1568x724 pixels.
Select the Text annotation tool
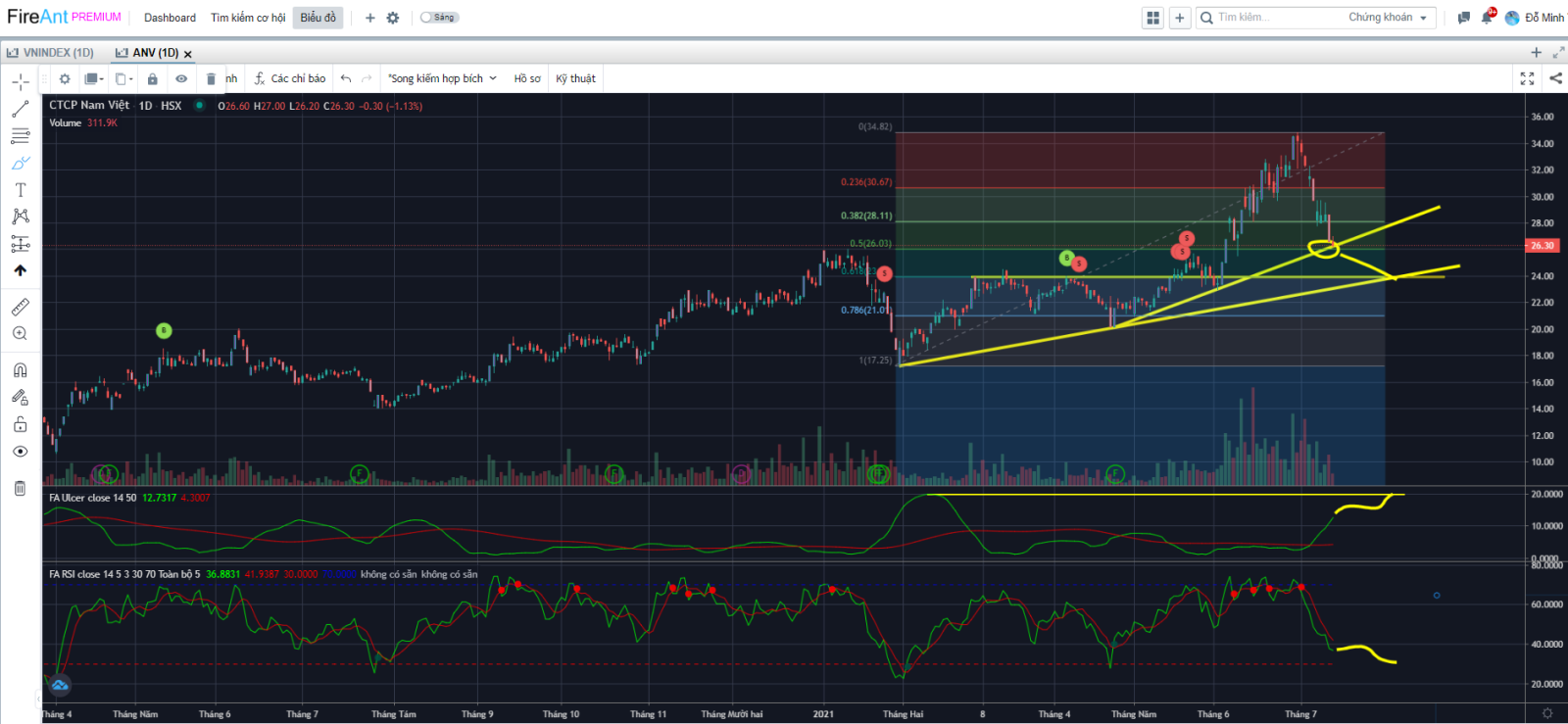(20, 190)
